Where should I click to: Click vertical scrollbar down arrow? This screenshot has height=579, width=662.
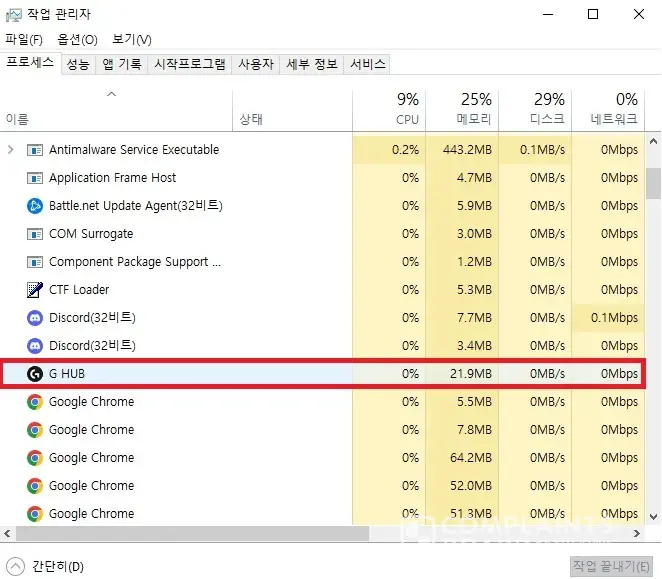[x=653, y=516]
